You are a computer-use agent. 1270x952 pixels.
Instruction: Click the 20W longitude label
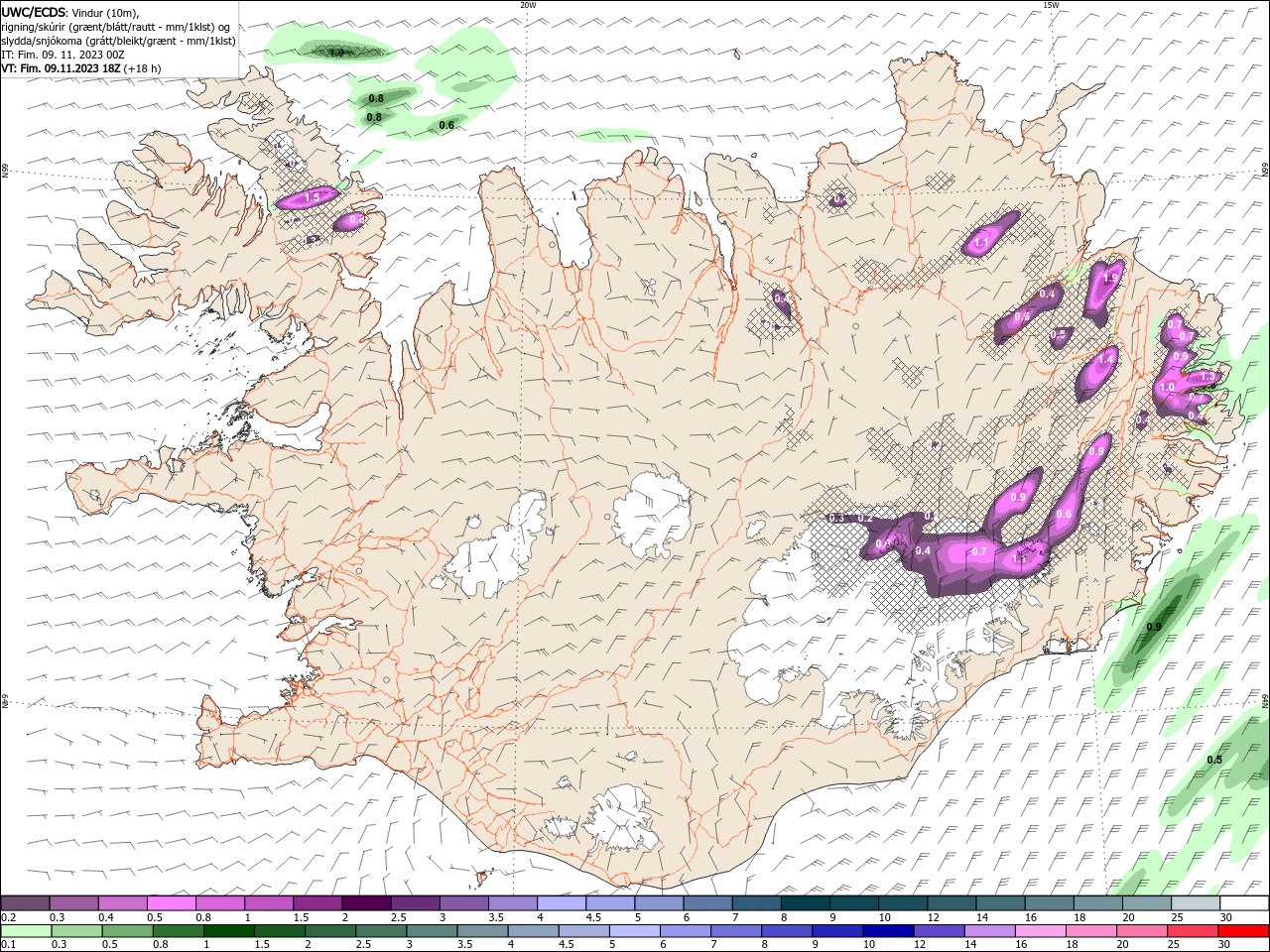point(528,5)
